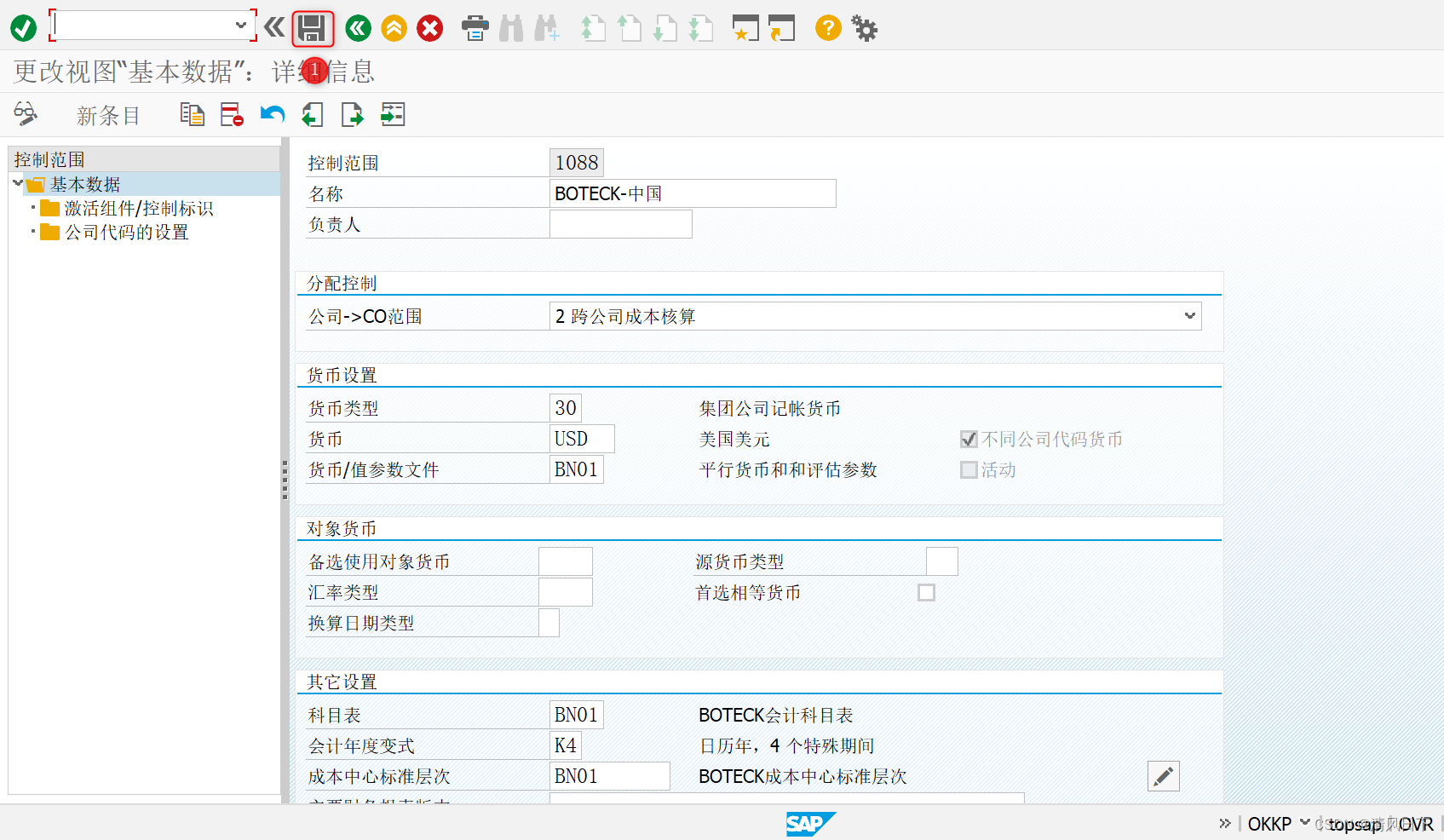Open the 公司->CO范围 dropdown
The height and width of the screenshot is (840, 1444).
pos(1190,316)
